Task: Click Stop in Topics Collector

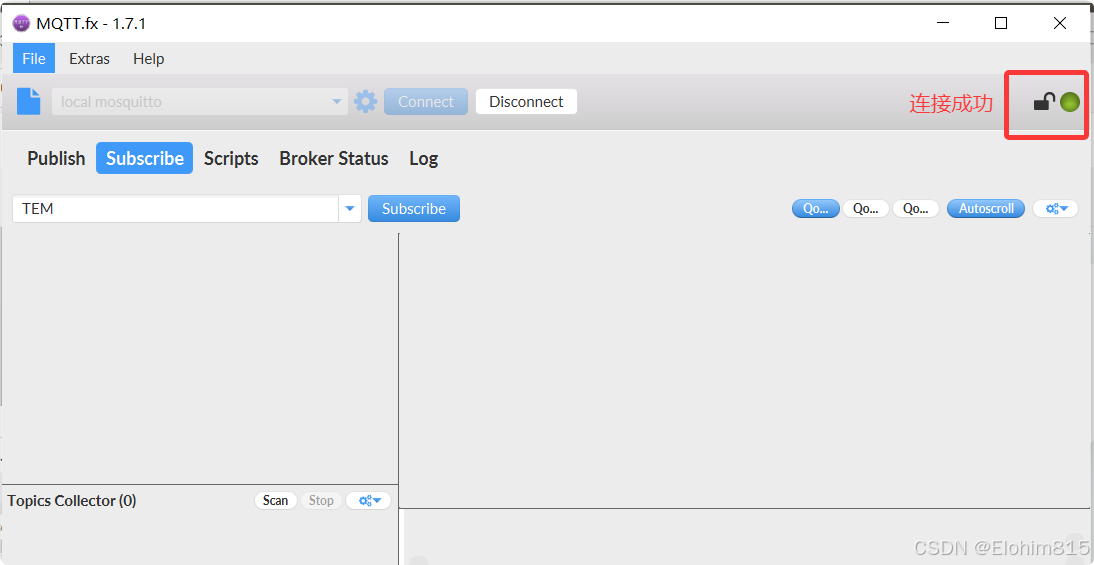Action: click(321, 500)
